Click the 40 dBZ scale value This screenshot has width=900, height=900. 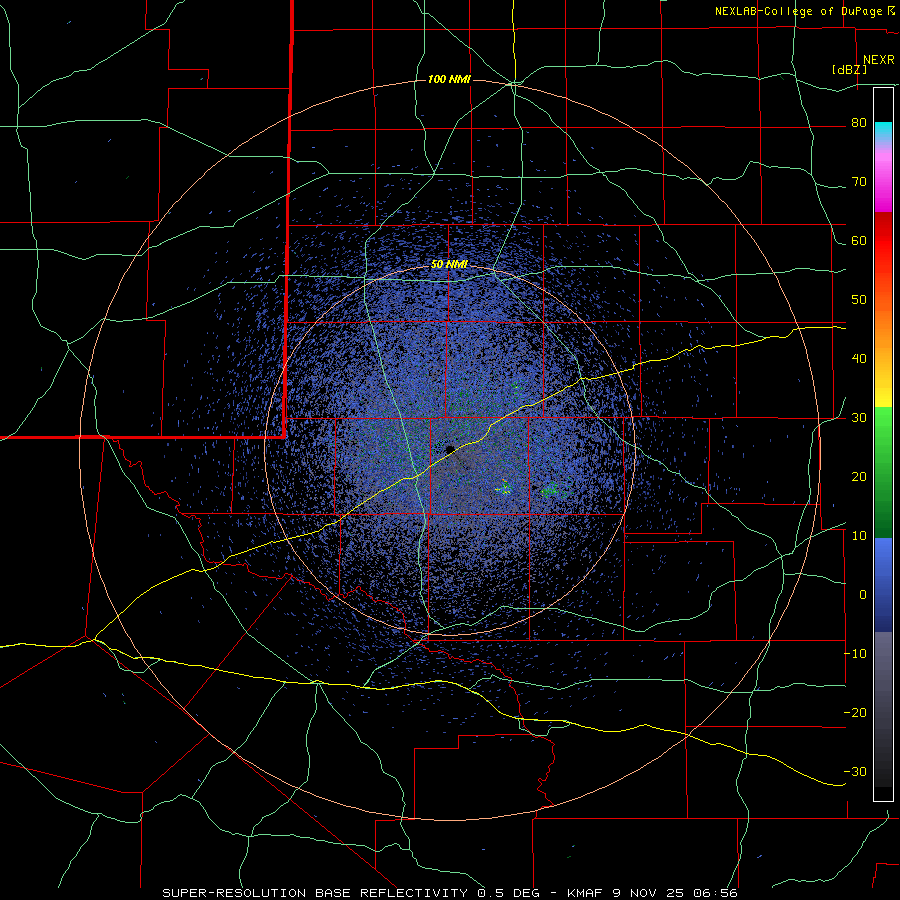click(859, 359)
